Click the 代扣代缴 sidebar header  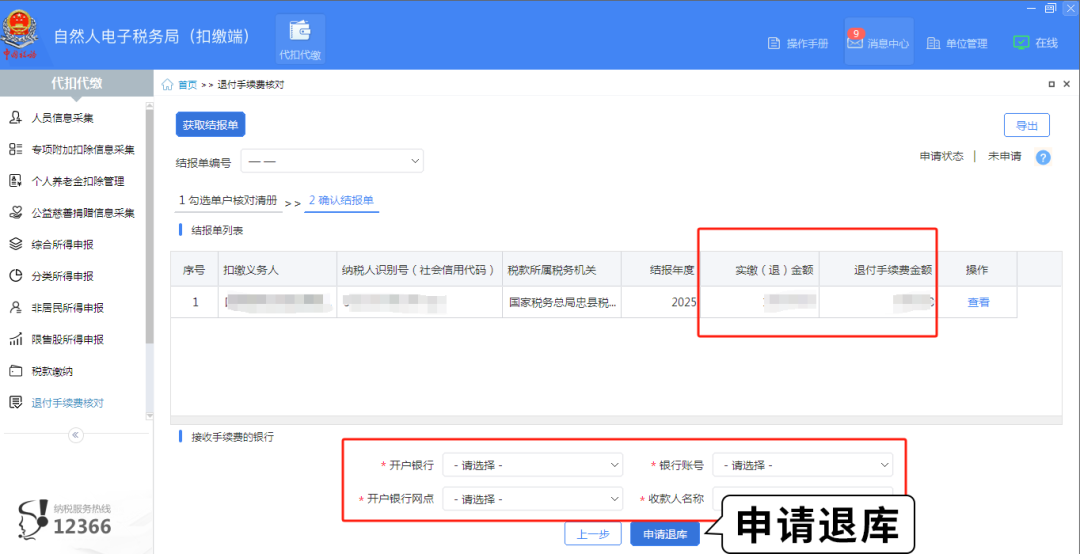point(76,83)
